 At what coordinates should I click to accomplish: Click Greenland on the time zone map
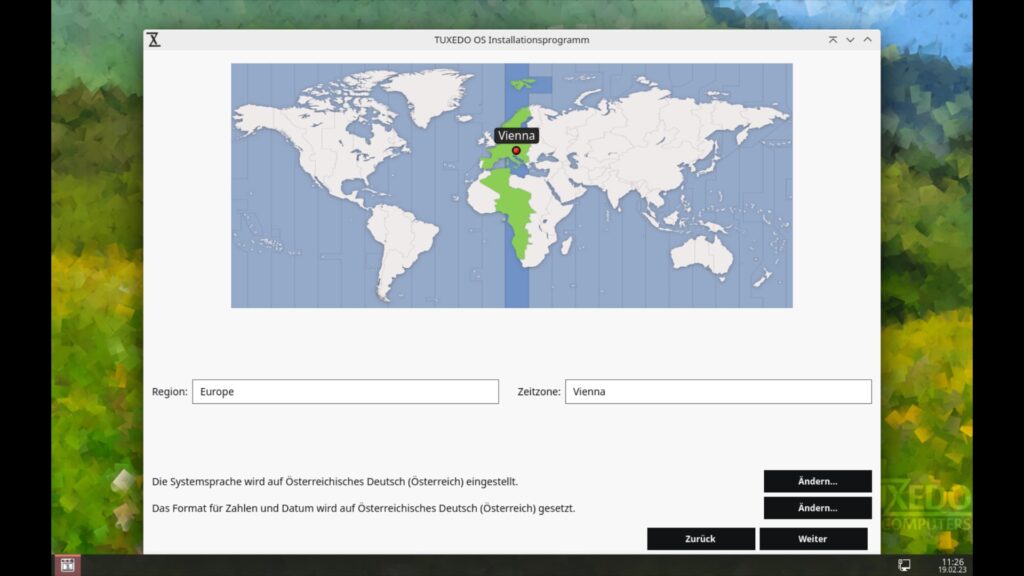click(x=431, y=95)
